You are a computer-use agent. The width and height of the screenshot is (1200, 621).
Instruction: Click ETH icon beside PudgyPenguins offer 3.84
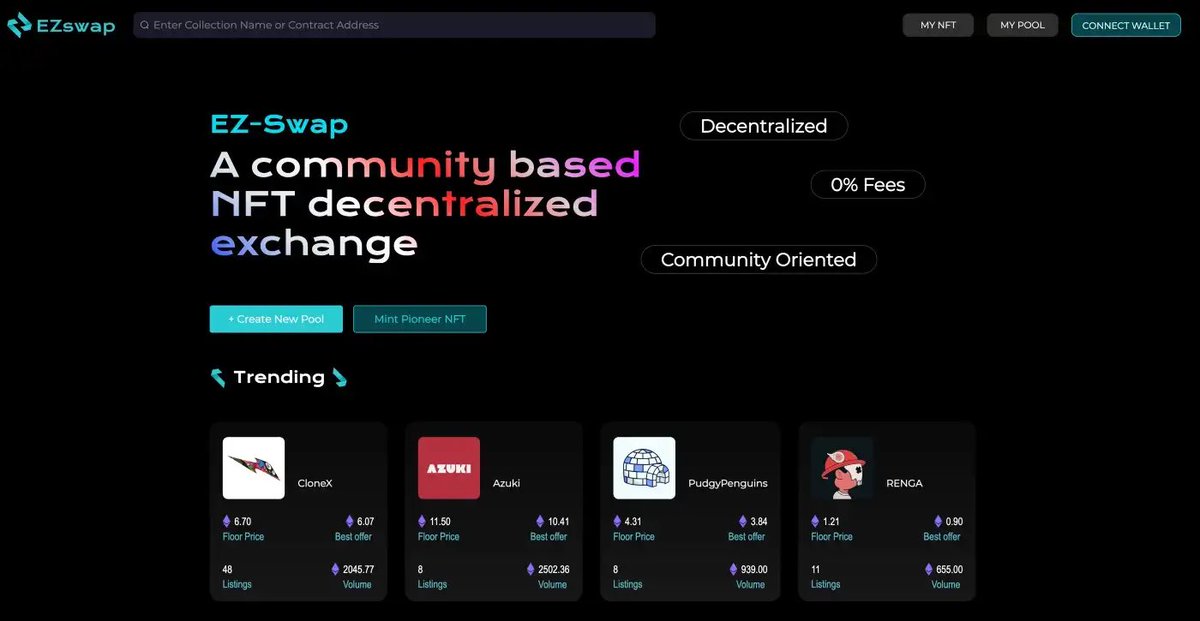[743, 521]
